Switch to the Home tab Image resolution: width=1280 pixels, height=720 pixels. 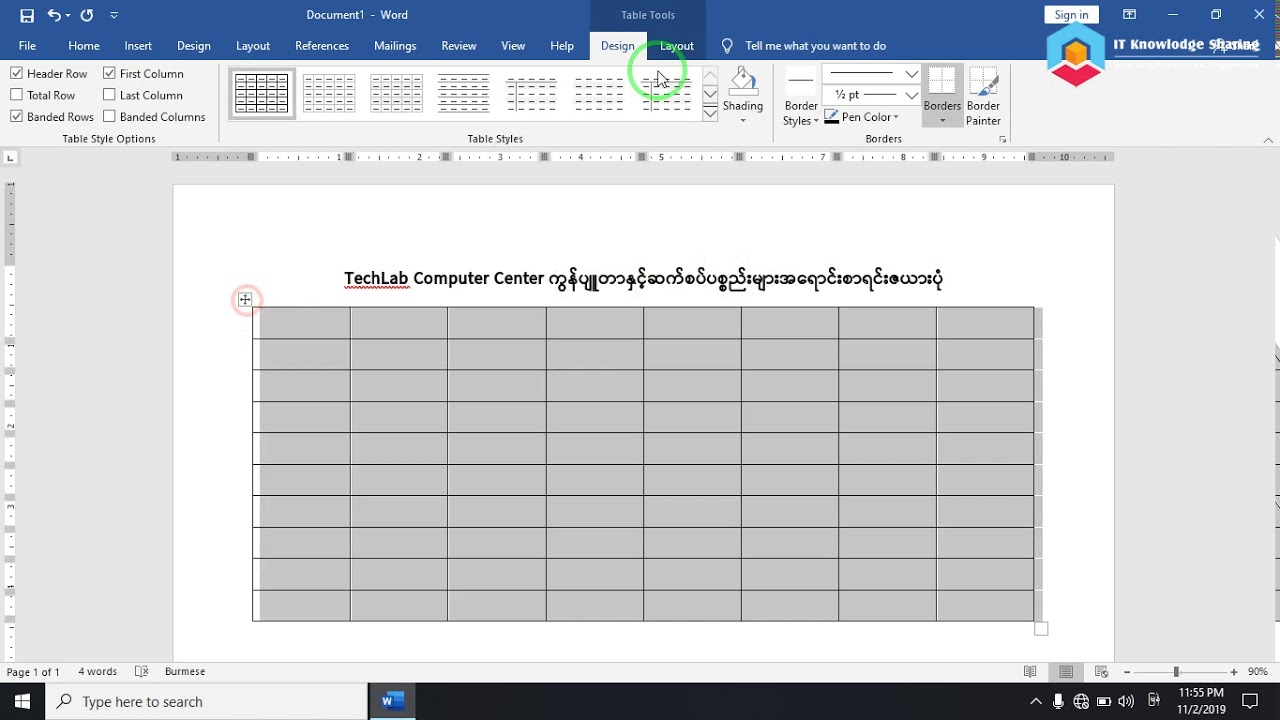(x=84, y=46)
